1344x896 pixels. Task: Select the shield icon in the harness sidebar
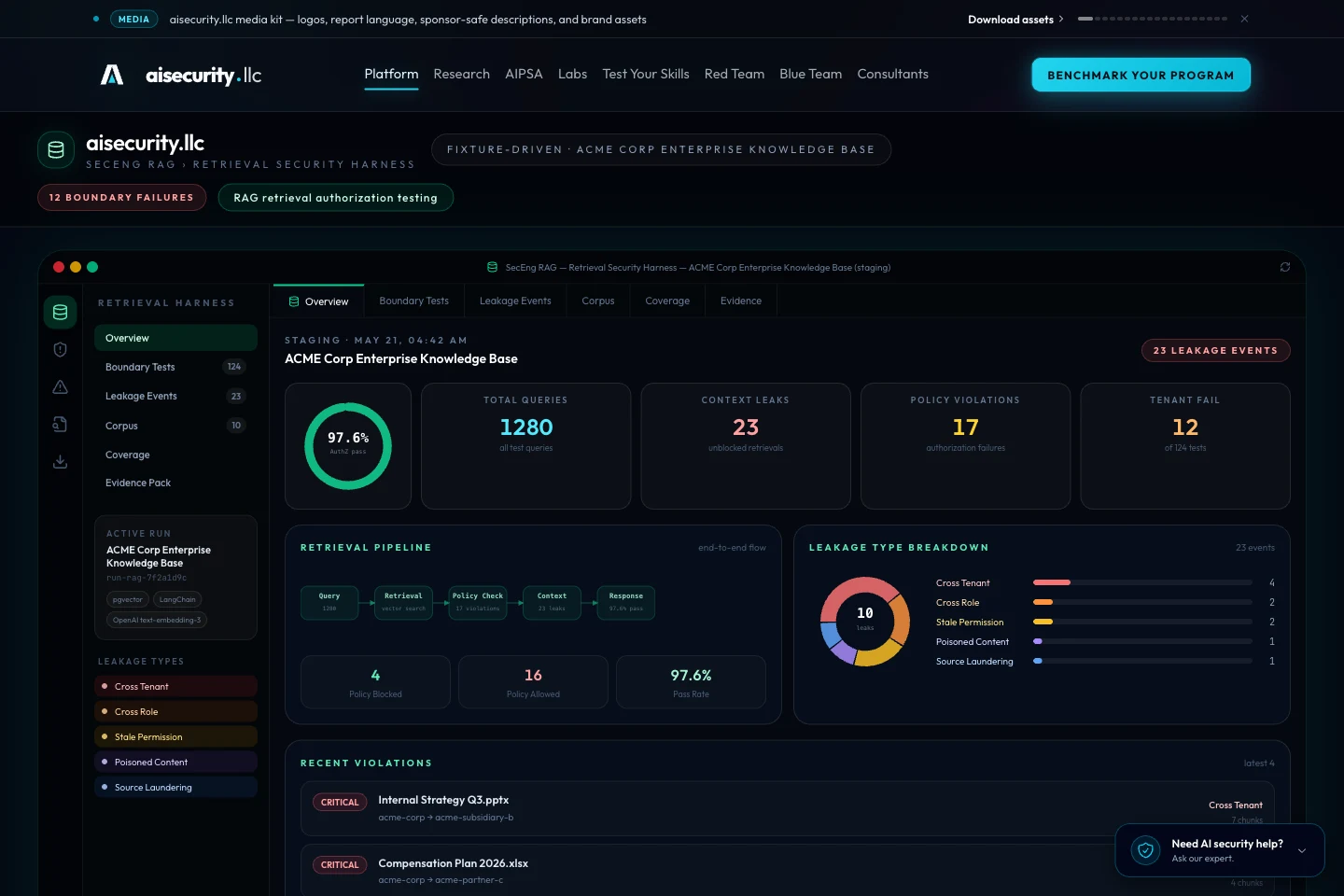pos(60,349)
